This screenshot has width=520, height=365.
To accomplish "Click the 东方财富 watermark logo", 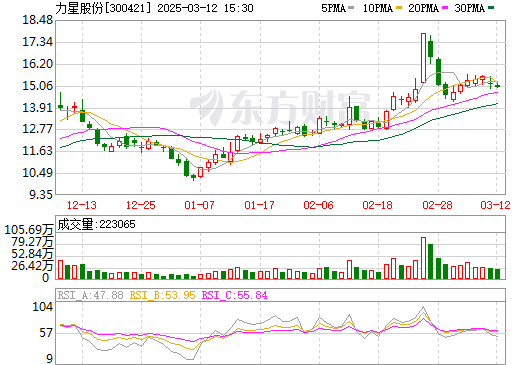I will [x=280, y=107].
